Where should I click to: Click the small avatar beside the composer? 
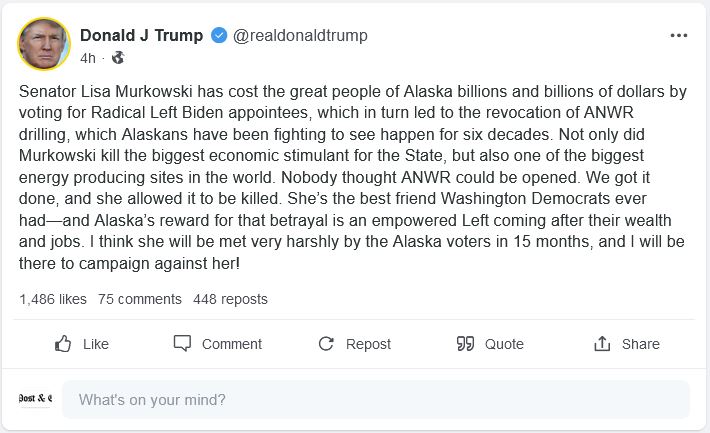(35, 400)
